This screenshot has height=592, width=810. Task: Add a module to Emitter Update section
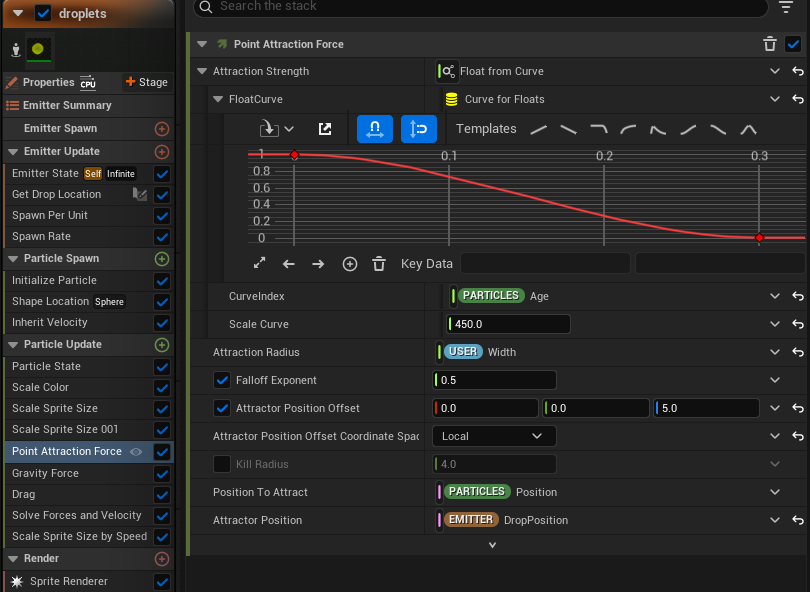162,152
